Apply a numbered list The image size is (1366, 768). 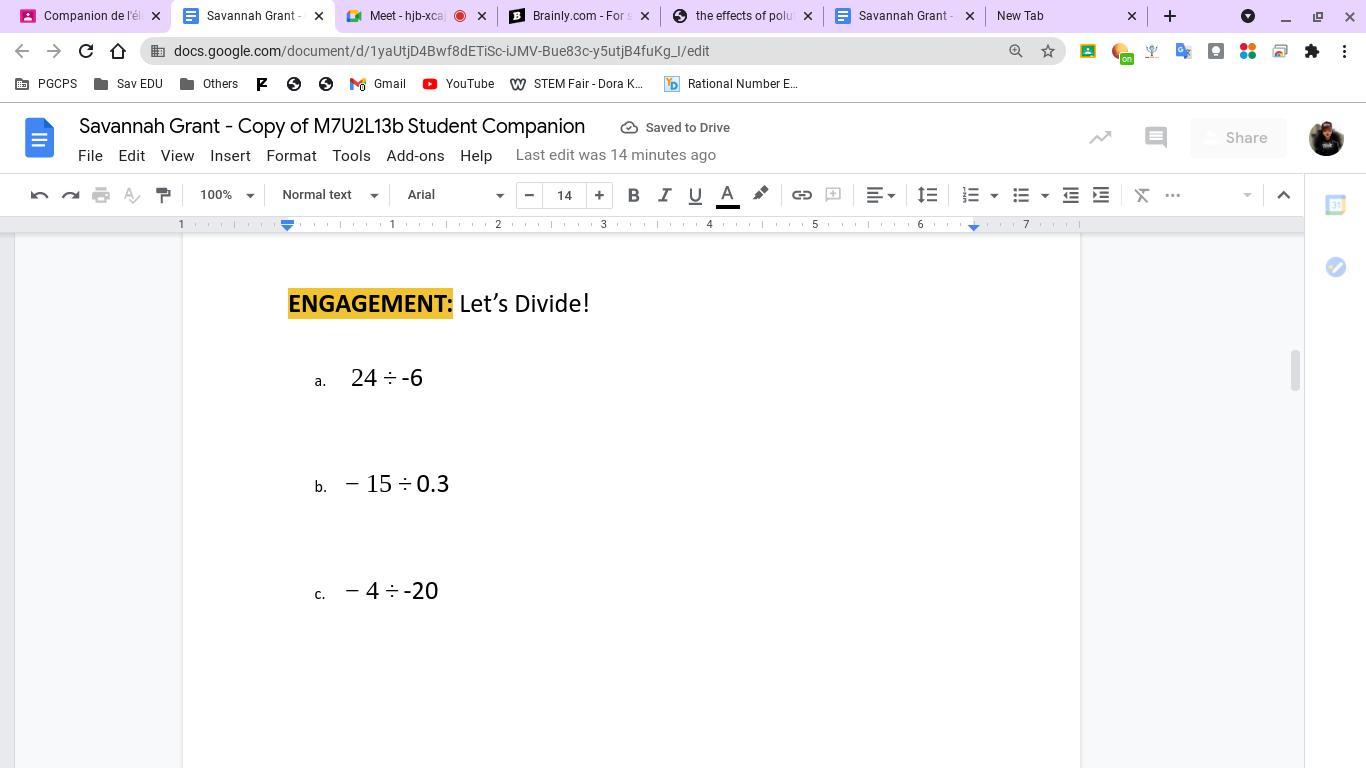click(x=970, y=195)
